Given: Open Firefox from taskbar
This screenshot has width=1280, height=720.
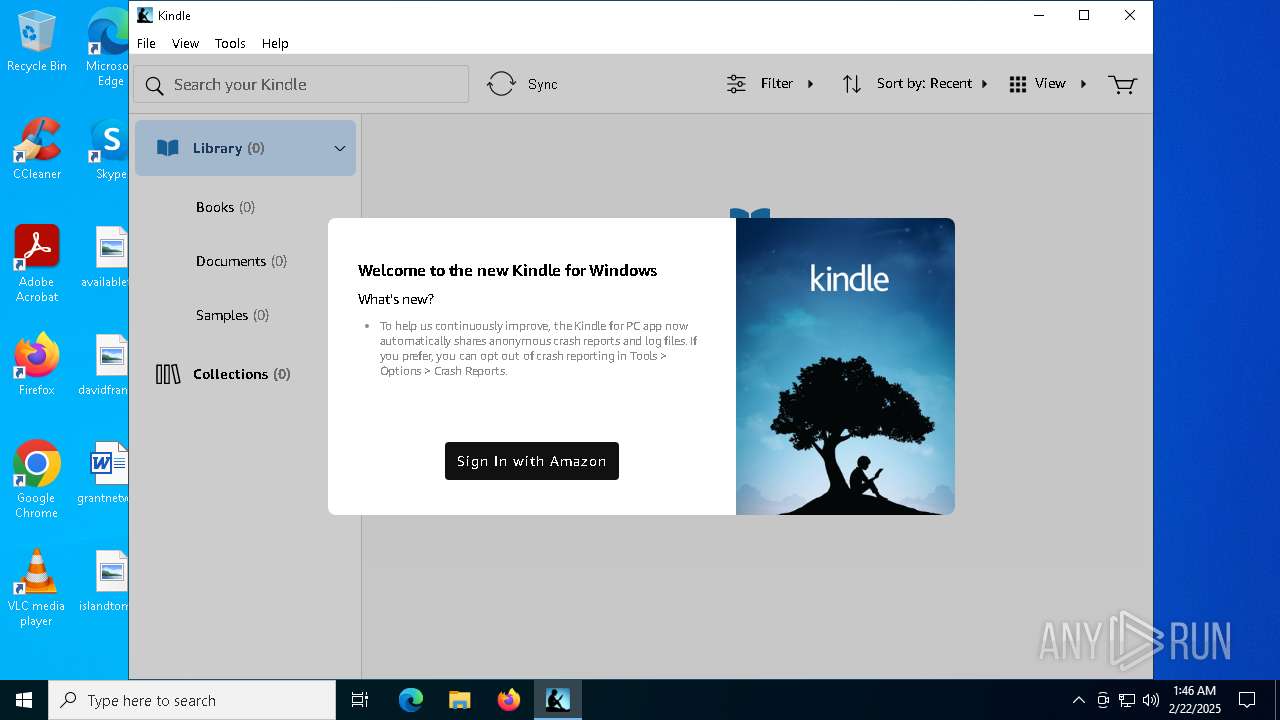Looking at the screenshot, I should pyautogui.click(x=509, y=700).
